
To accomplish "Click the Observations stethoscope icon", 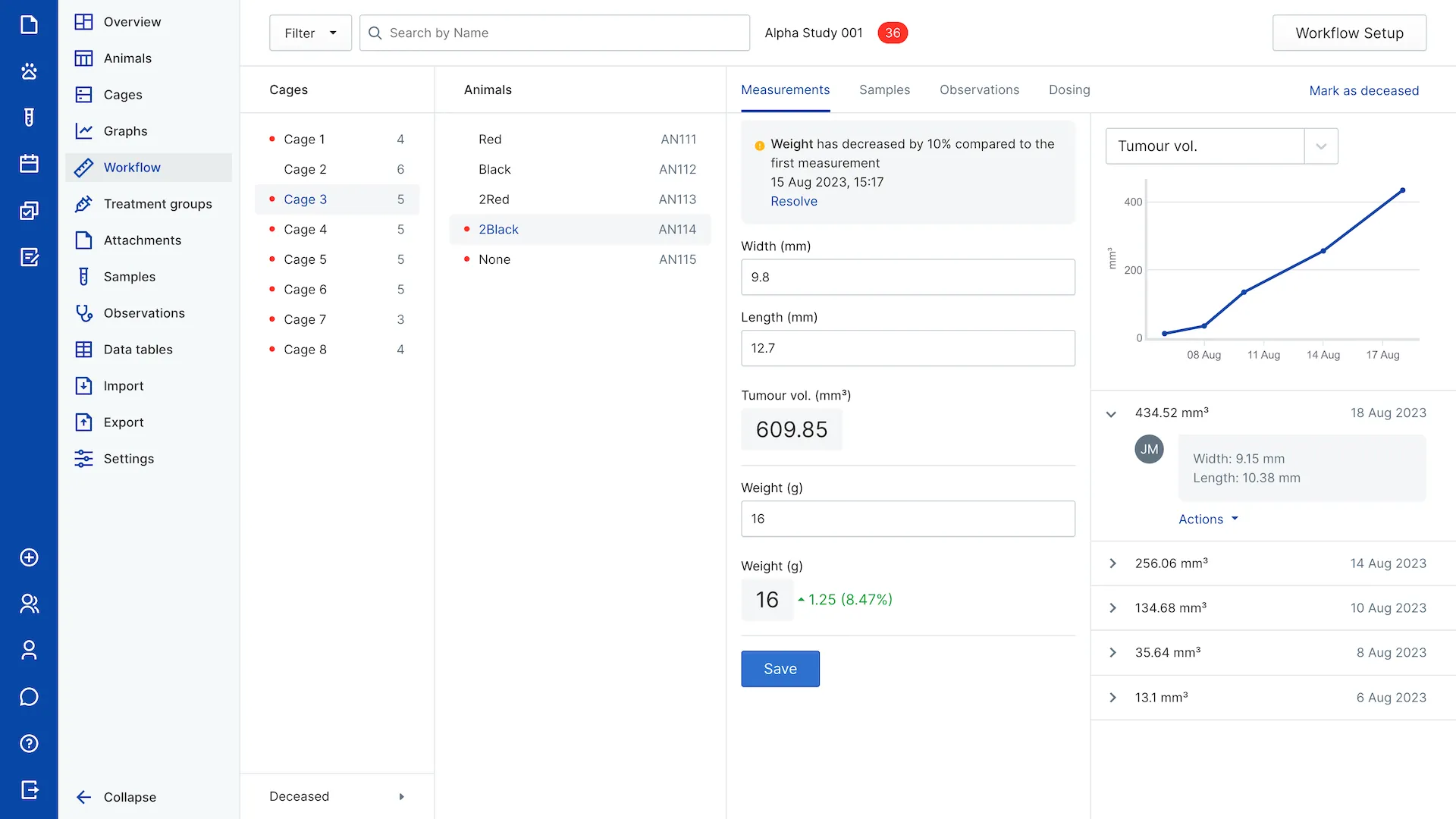I will 83,313.
